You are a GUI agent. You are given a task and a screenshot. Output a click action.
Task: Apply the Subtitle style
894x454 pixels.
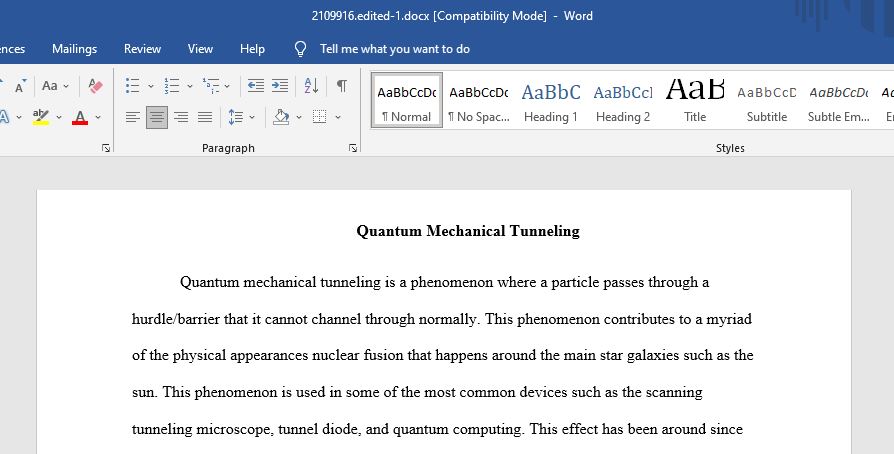tap(767, 100)
